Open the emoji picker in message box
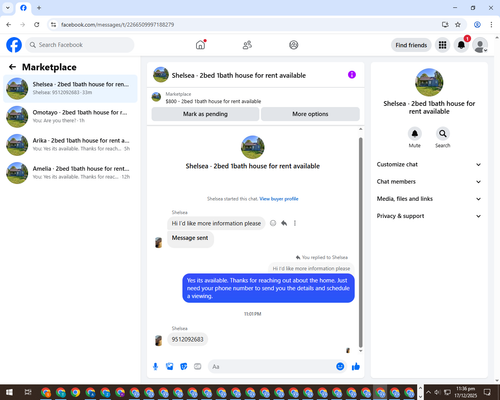500x400 pixels. [340, 367]
